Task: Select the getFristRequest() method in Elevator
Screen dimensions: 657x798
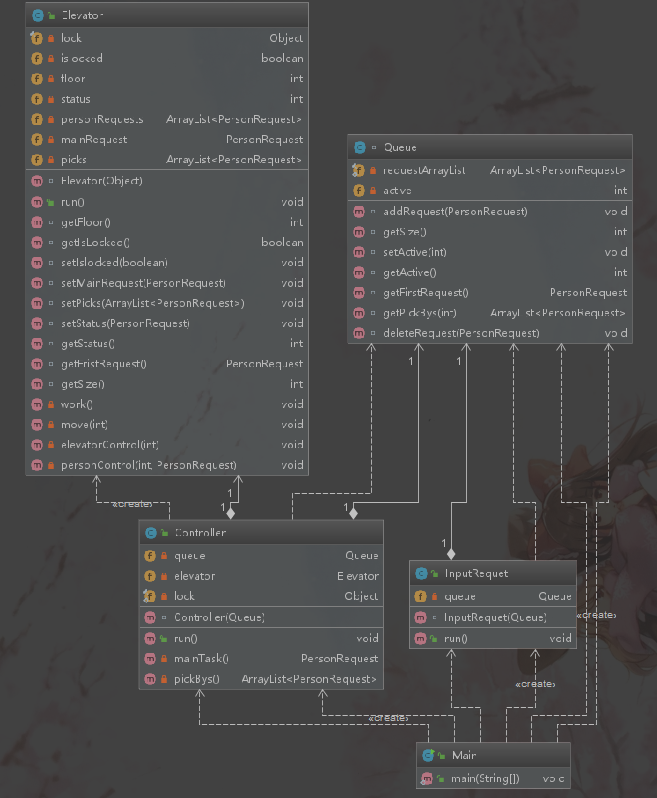Action: coord(104,364)
